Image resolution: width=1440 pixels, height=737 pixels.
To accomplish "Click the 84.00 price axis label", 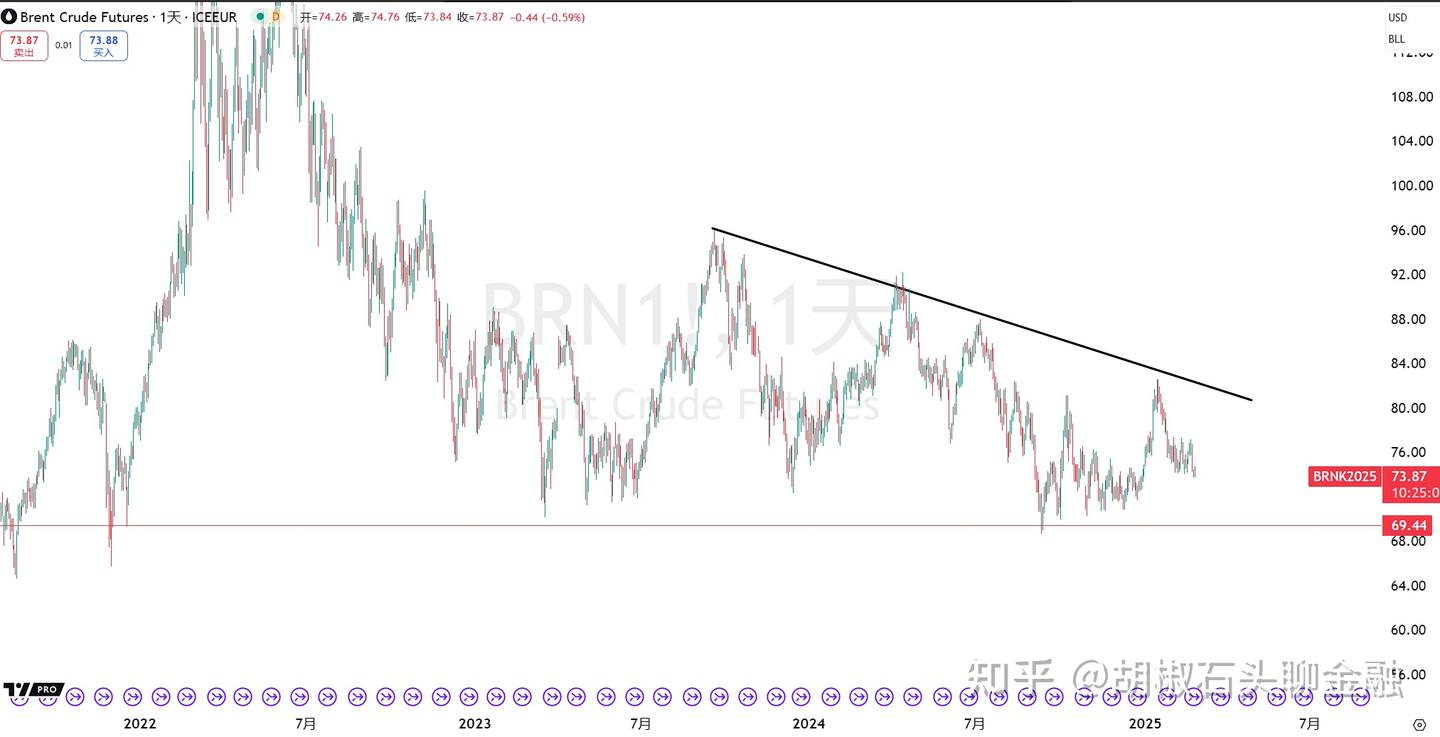I will click(1408, 363).
